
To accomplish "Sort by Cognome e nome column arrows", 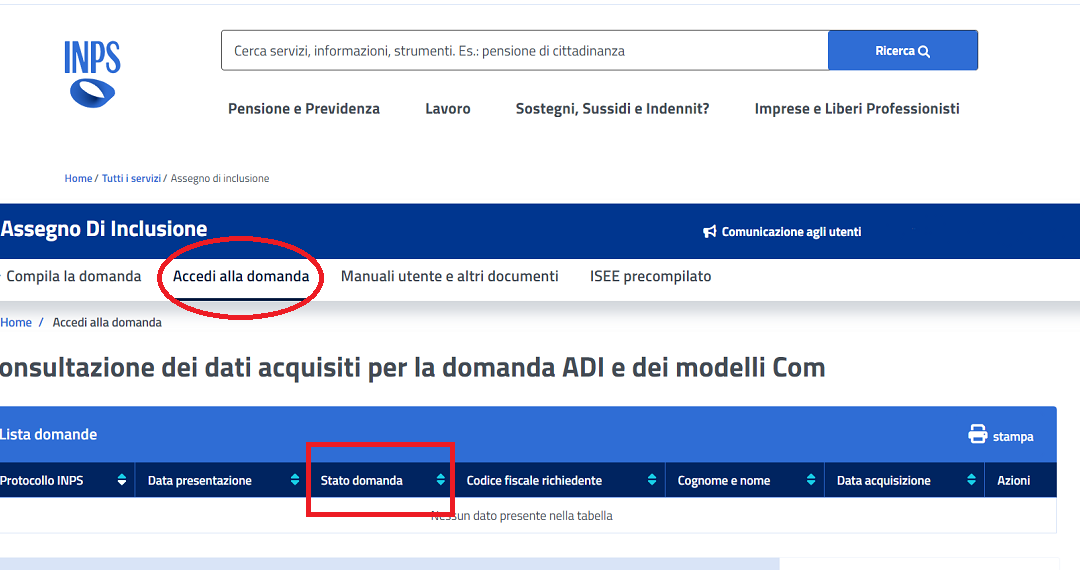I will [811, 480].
